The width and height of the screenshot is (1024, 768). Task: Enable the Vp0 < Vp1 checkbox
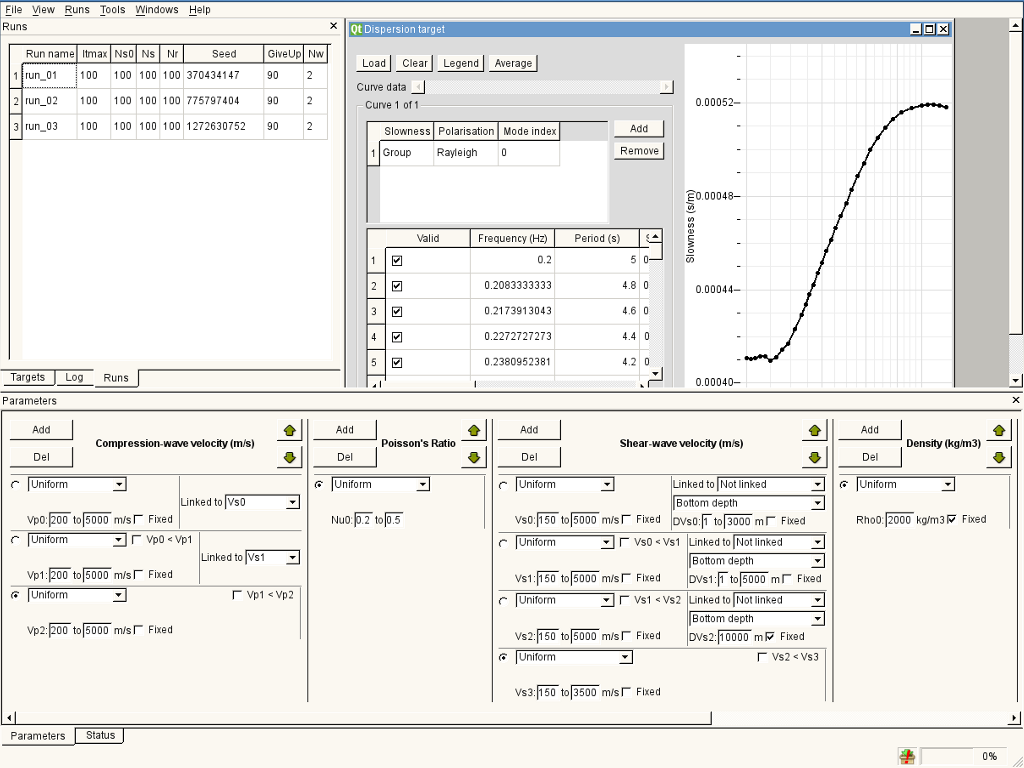point(137,540)
